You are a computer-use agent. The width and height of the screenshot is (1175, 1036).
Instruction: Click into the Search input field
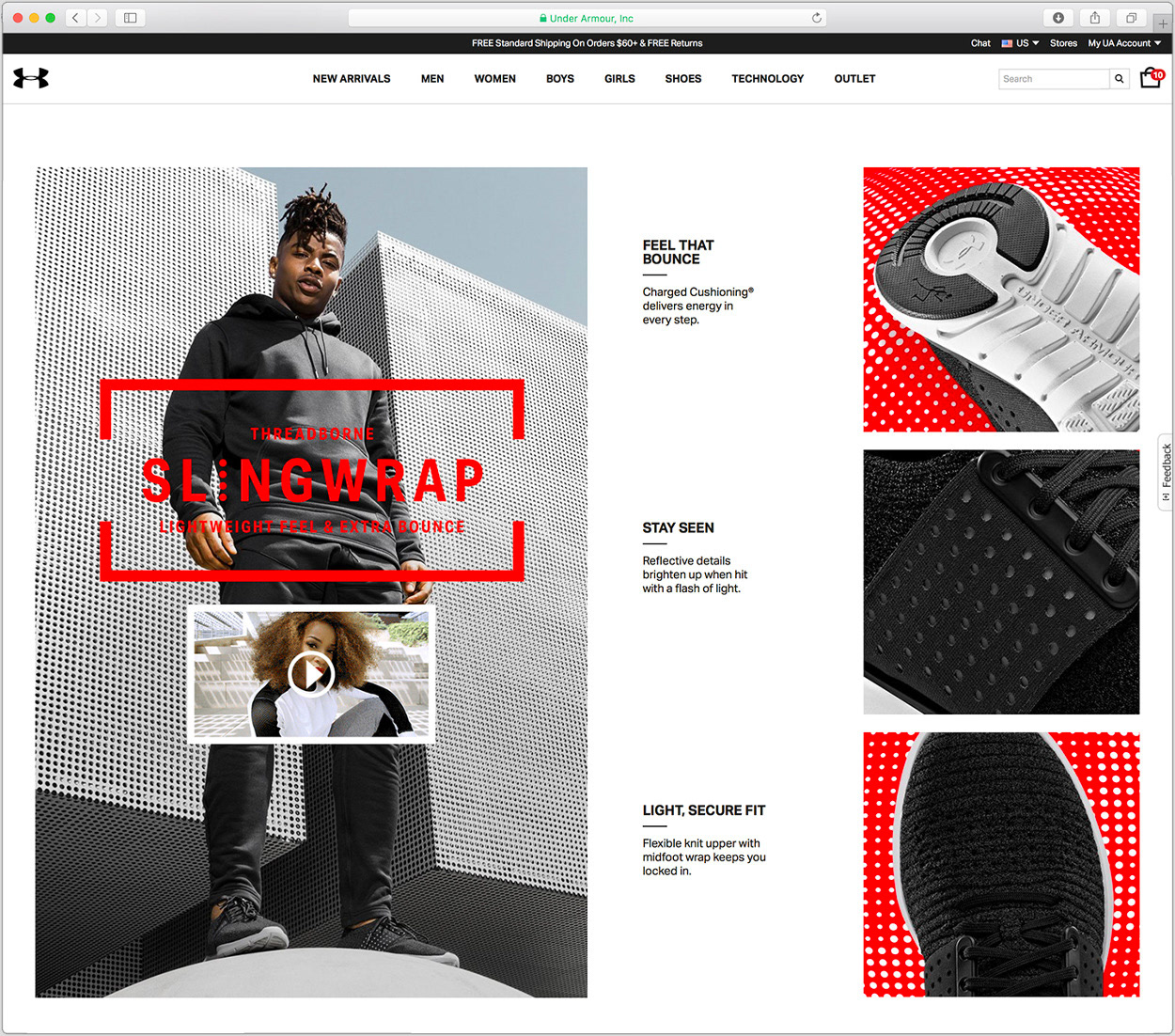pos(1054,79)
